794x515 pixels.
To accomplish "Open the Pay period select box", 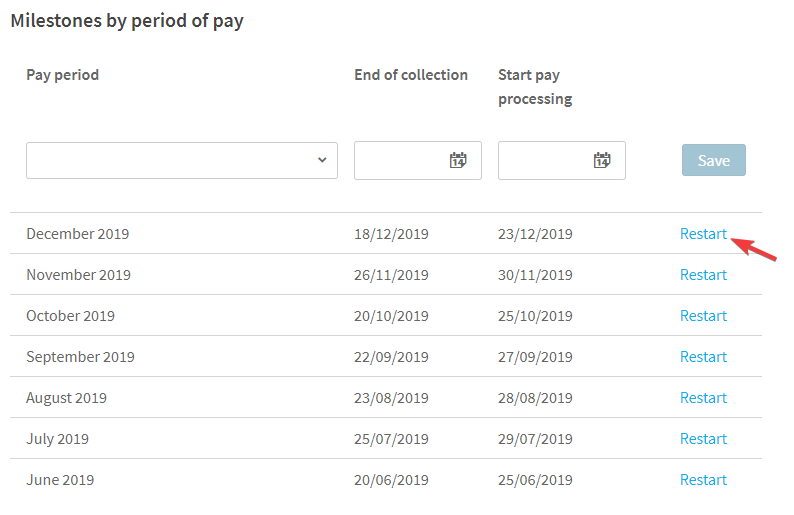I will tap(182, 161).
